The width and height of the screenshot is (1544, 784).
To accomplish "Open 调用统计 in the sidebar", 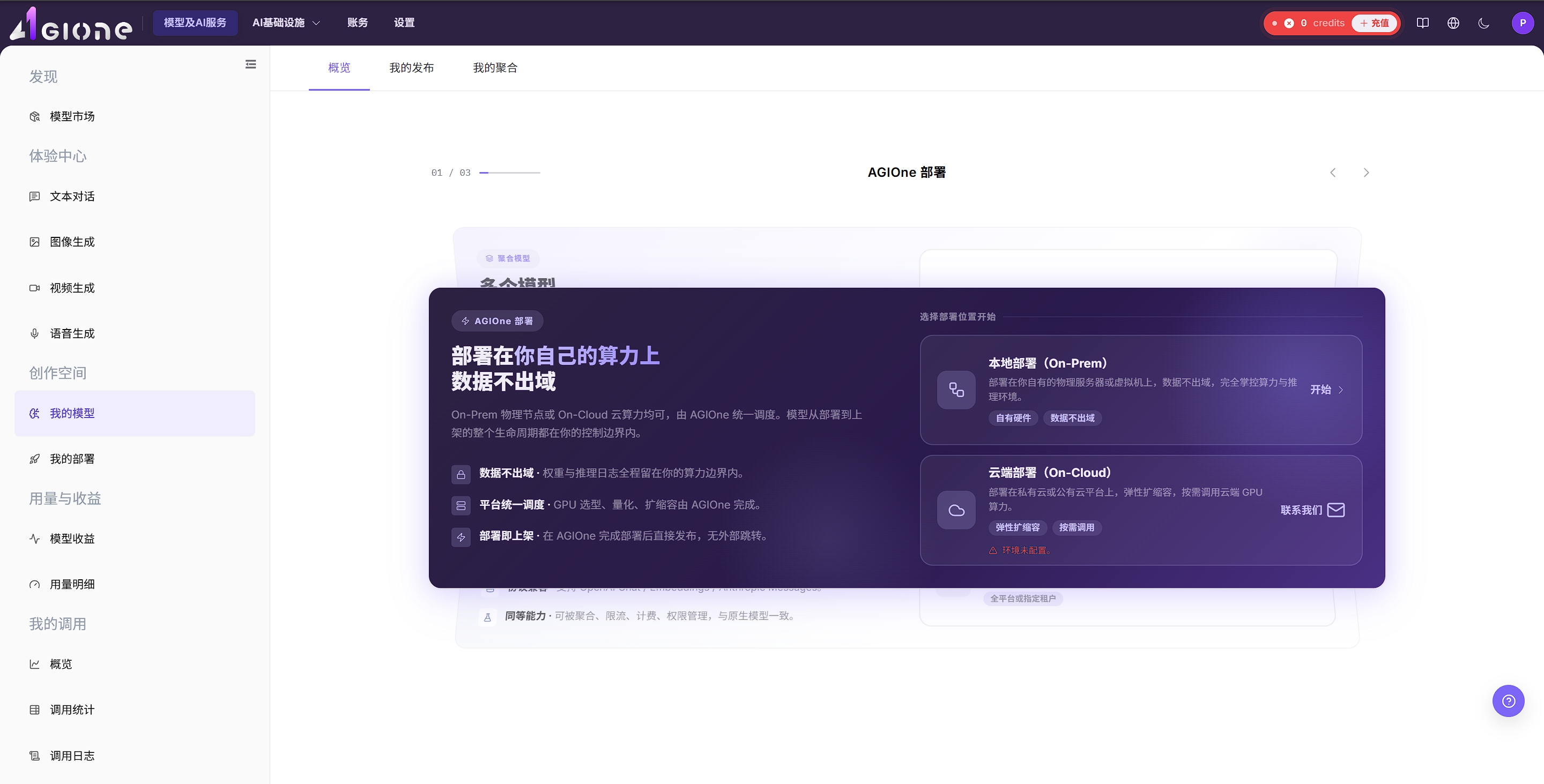I will coord(135,710).
